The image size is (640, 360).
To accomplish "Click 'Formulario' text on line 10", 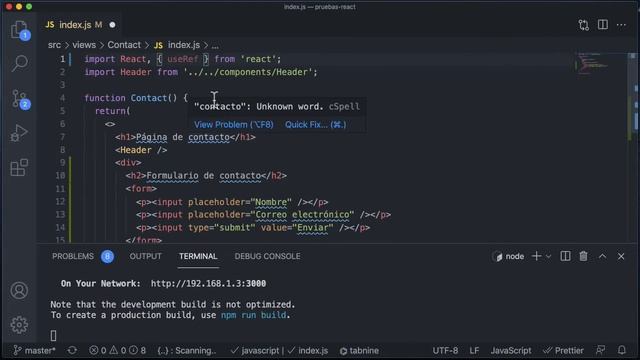I will pyautogui.click(x=172, y=176).
